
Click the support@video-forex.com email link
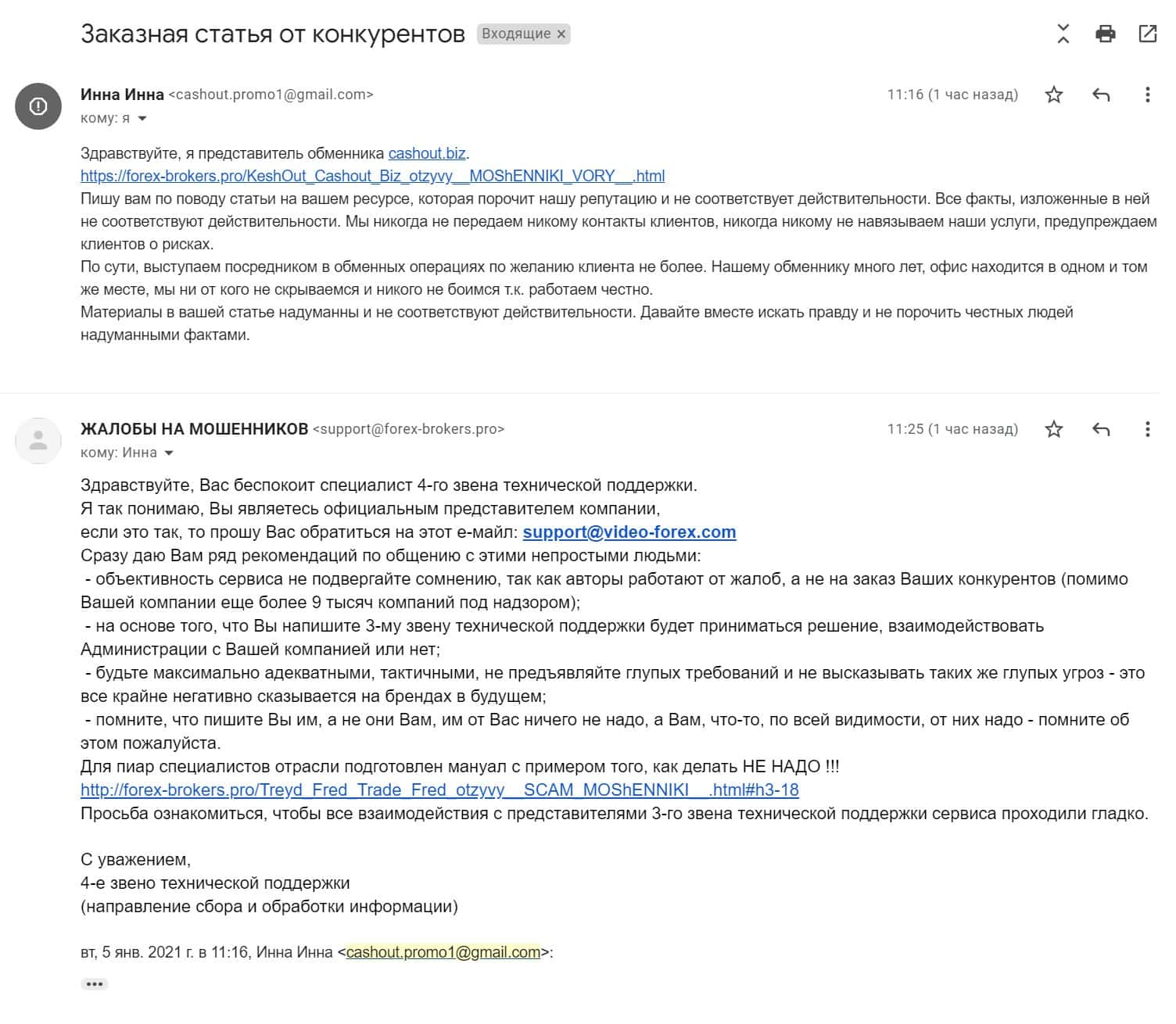(x=629, y=532)
